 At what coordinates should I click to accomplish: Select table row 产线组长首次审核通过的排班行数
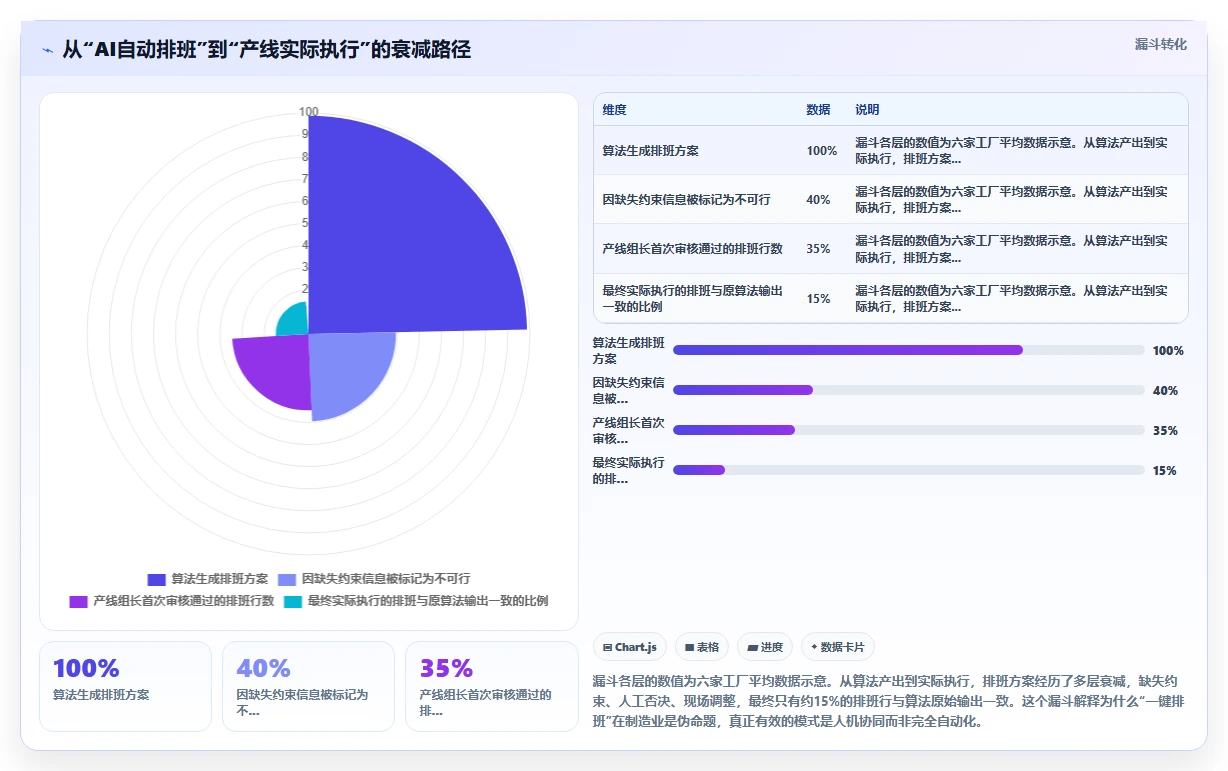coord(891,248)
